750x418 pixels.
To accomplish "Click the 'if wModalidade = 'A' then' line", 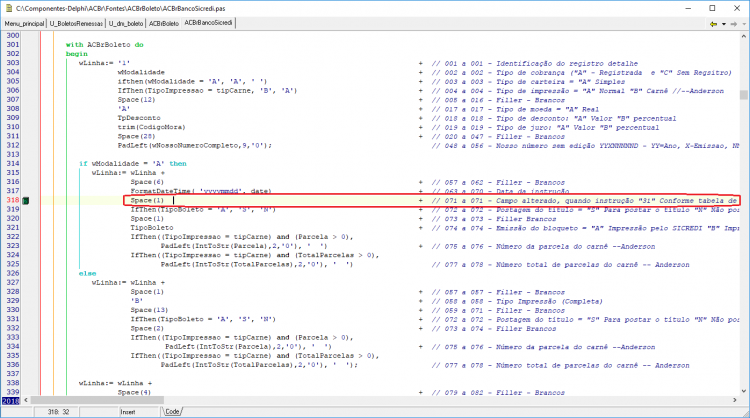I will pyautogui.click(x=132, y=164).
